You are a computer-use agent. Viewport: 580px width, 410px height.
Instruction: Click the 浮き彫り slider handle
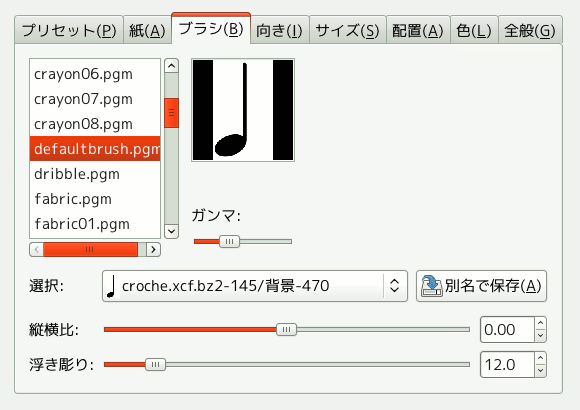pos(155,364)
